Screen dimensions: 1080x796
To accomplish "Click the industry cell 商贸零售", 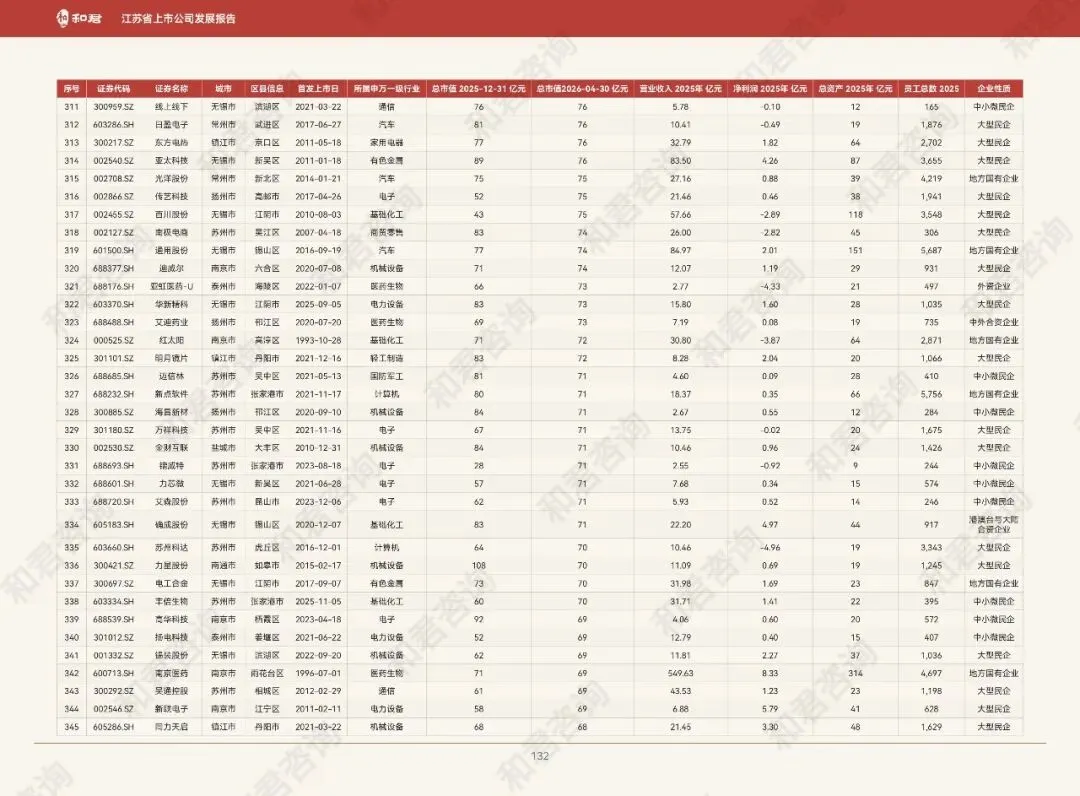I will [386, 233].
